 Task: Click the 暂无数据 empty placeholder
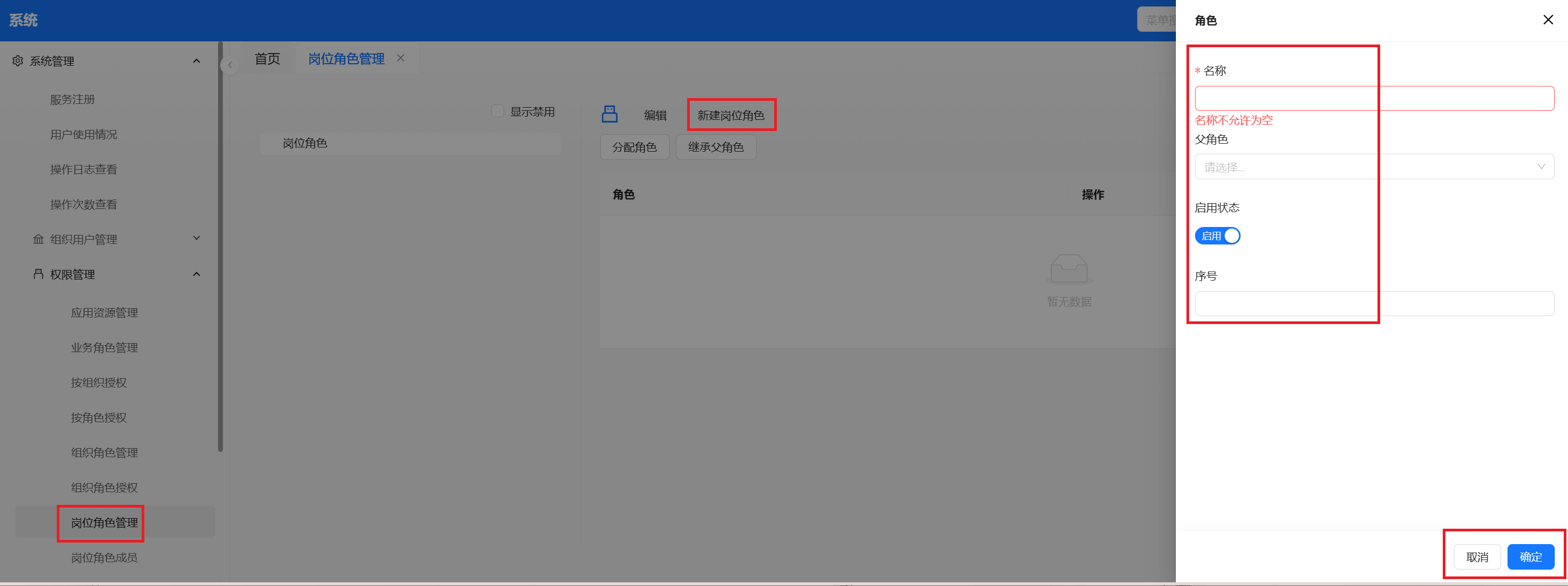1069,281
